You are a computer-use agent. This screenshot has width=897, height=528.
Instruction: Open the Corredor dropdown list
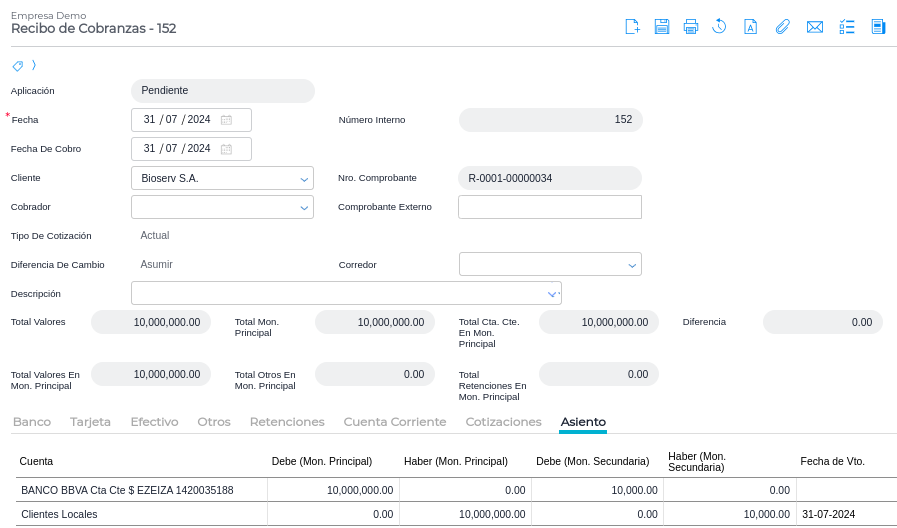tap(632, 265)
